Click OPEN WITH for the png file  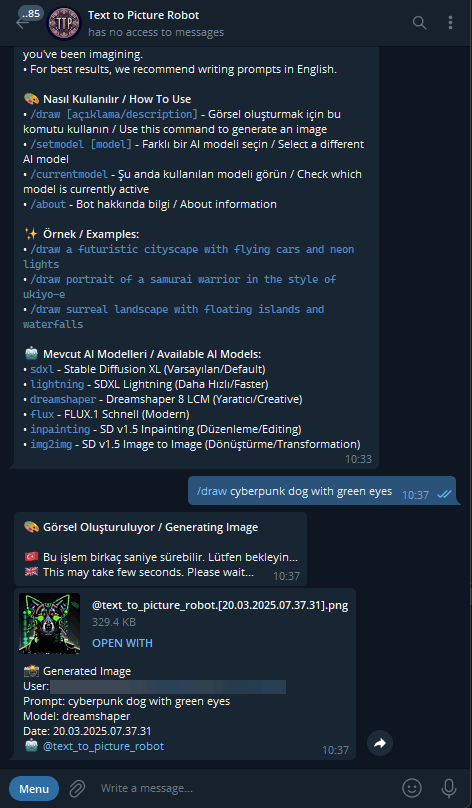click(x=122, y=643)
